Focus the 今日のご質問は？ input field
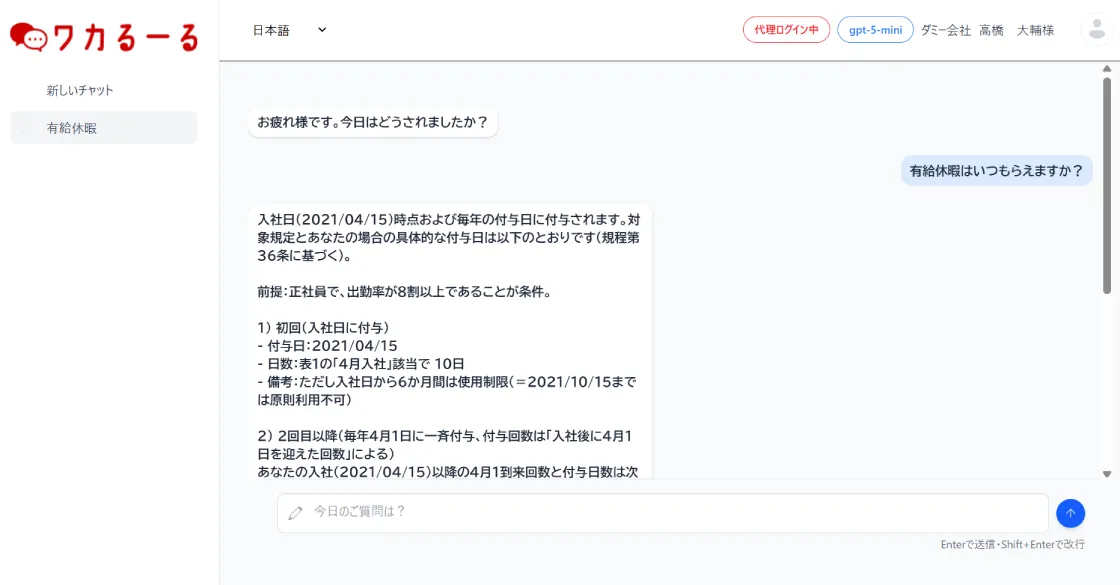 (x=670, y=512)
